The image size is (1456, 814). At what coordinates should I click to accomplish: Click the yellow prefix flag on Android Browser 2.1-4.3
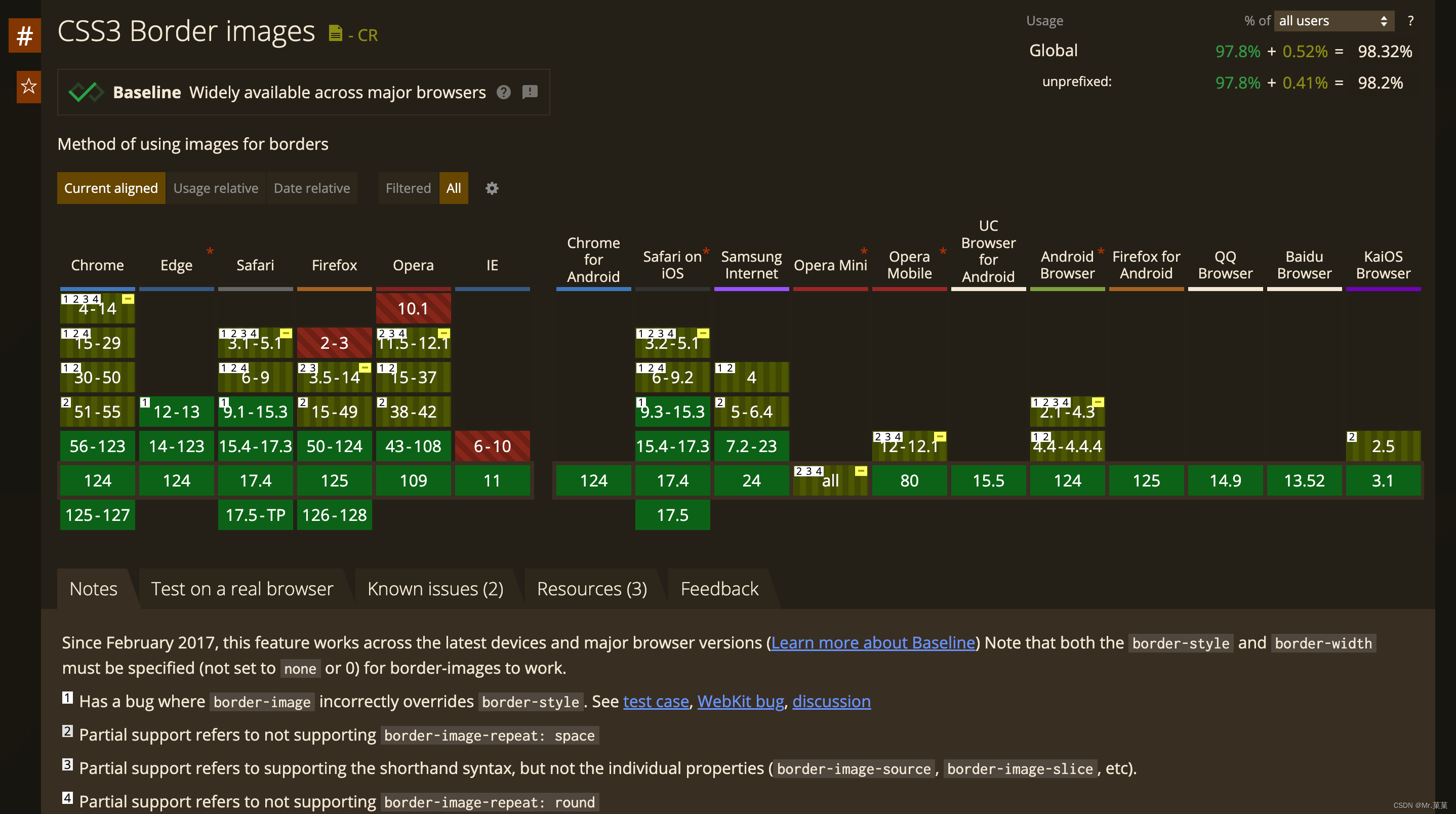(x=1098, y=402)
